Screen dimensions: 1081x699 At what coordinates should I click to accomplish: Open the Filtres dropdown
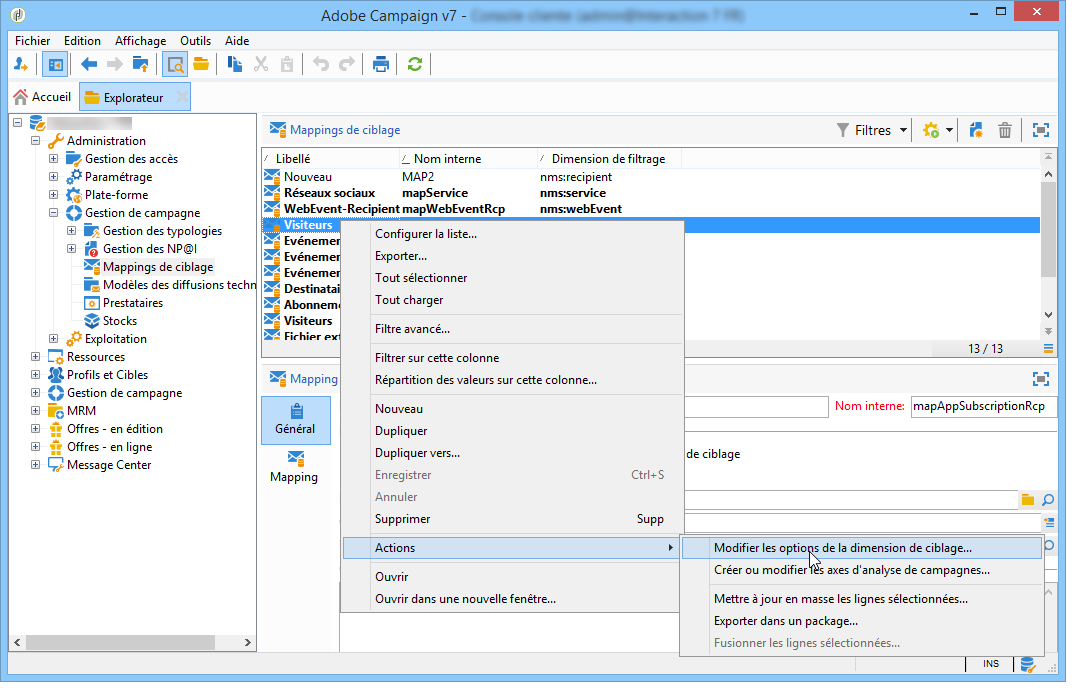(871, 130)
